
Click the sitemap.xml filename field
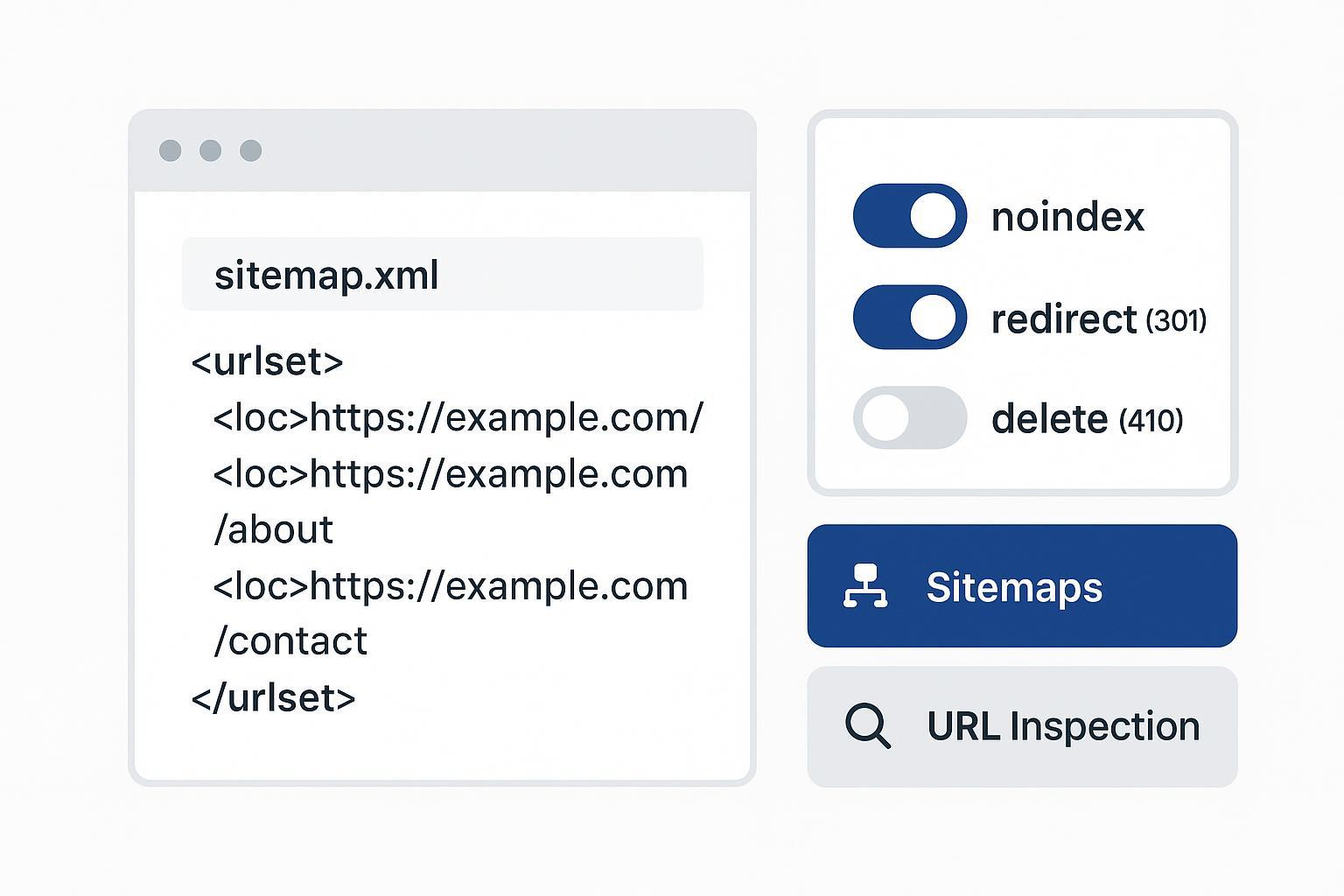click(442, 275)
